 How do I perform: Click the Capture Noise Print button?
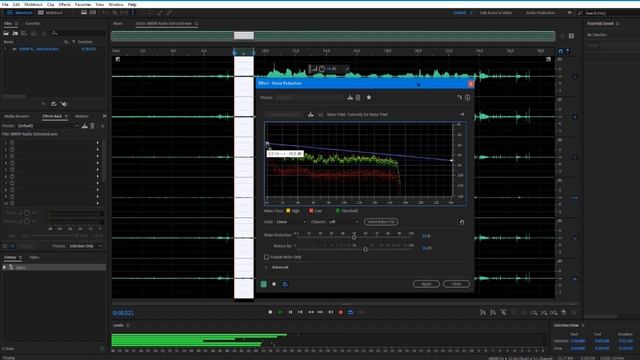tap(284, 115)
